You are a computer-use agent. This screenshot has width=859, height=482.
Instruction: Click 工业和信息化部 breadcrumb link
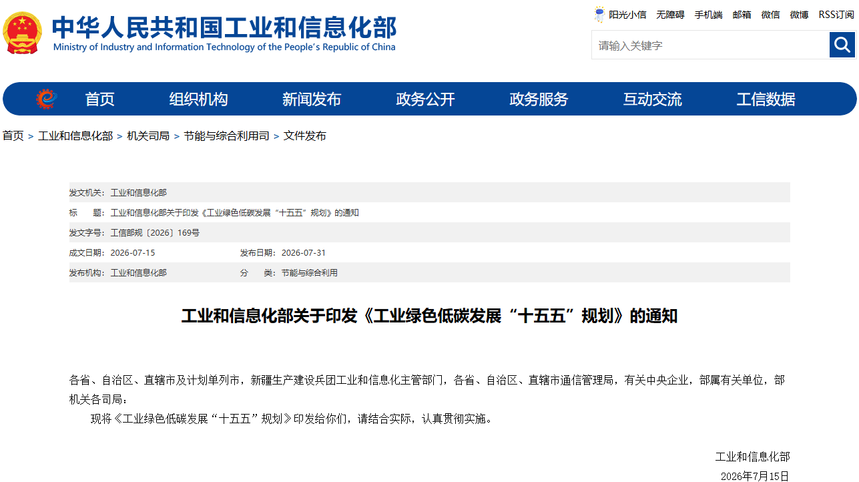click(76, 136)
